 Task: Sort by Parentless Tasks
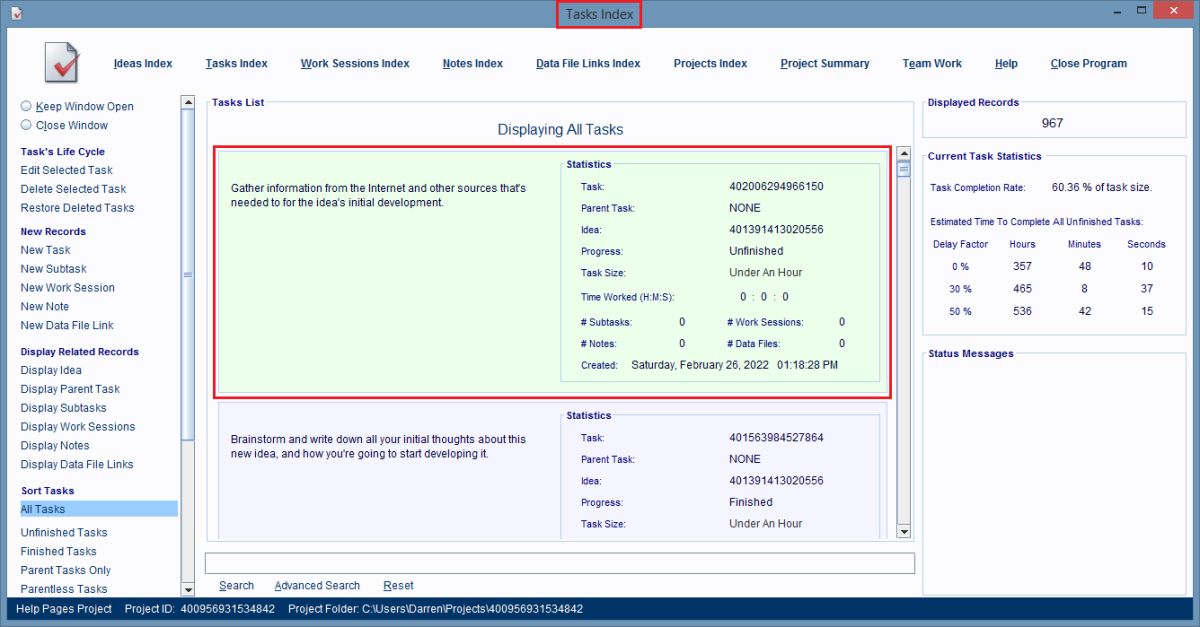click(64, 590)
